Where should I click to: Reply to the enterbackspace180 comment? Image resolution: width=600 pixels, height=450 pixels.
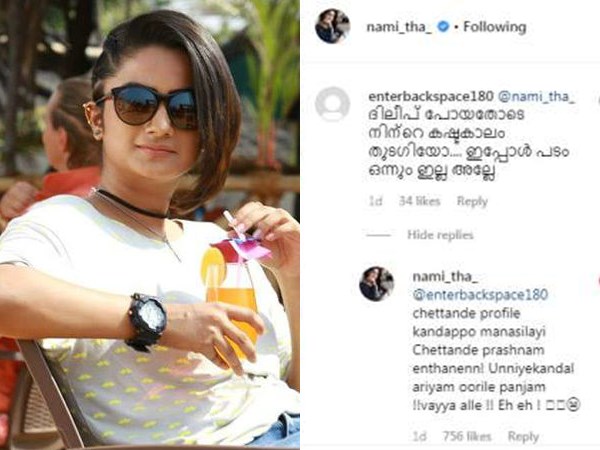pyautogui.click(x=472, y=201)
